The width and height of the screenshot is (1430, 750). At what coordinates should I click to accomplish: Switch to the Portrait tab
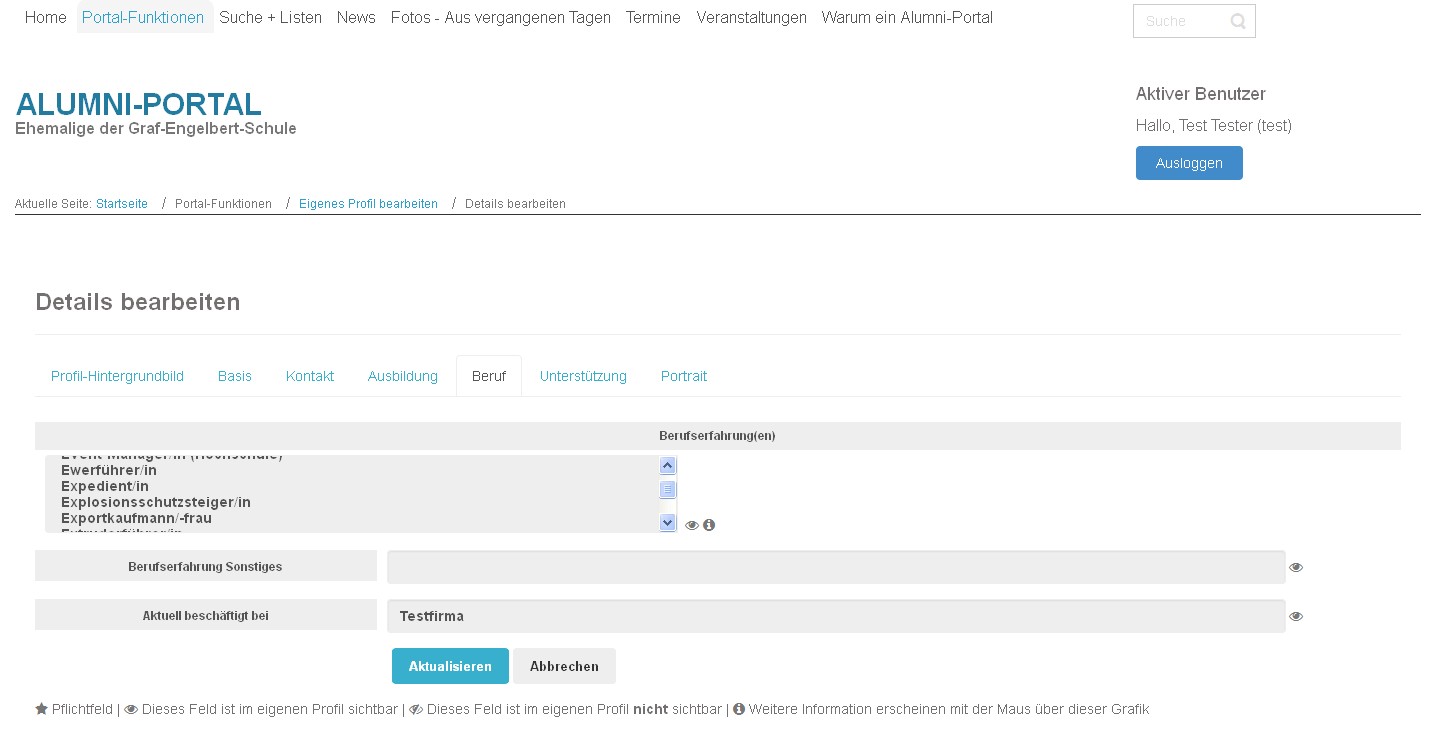point(684,376)
